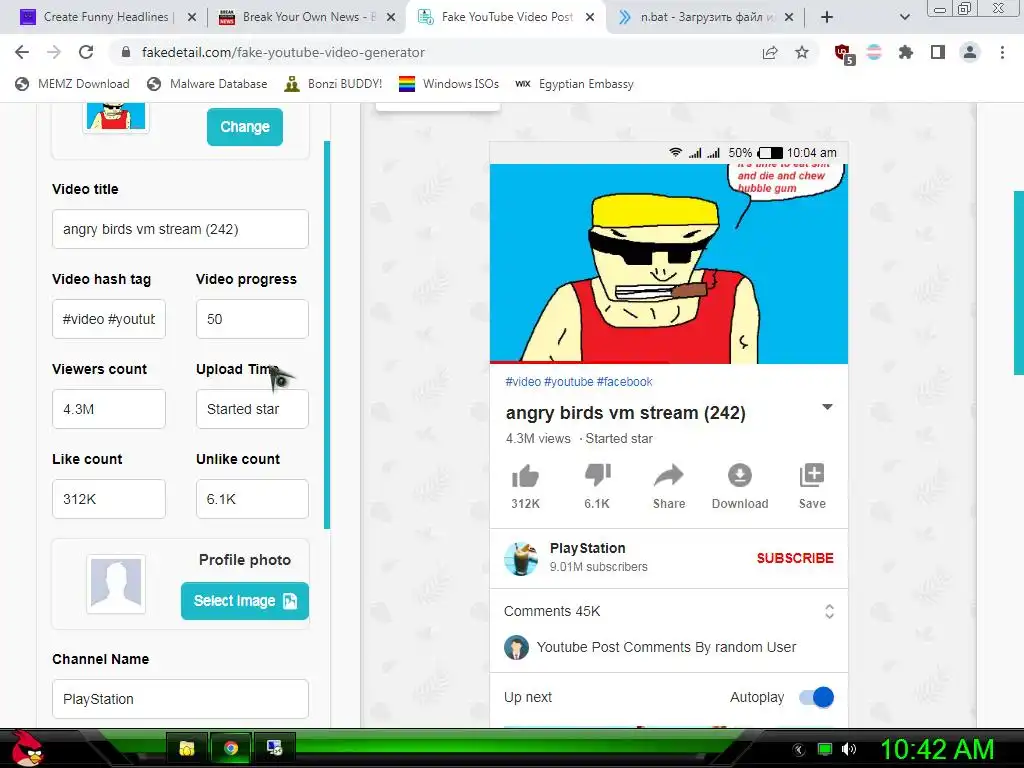This screenshot has width=1024, height=768.
Task: Switch to Break Your Own News tab
Action: 305,17
